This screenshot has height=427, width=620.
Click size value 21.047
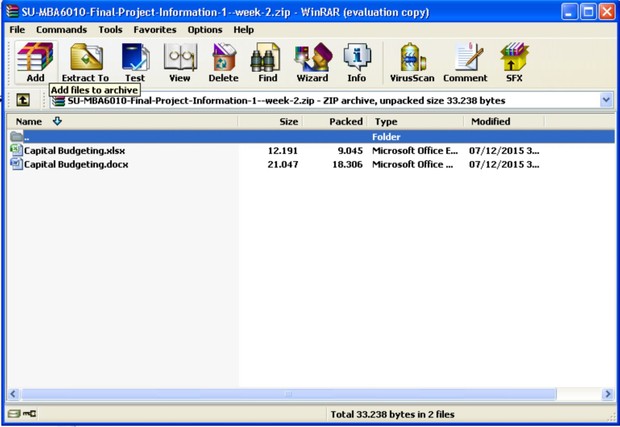click(283, 164)
